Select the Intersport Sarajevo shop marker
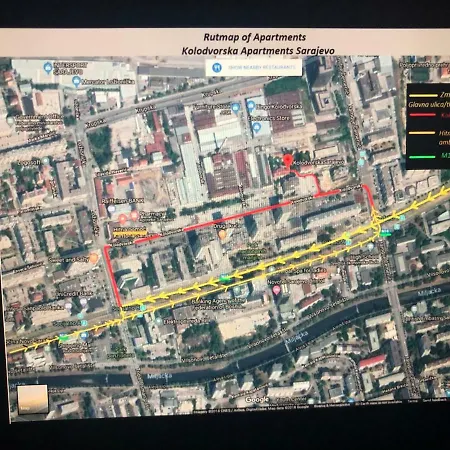 click(48, 68)
